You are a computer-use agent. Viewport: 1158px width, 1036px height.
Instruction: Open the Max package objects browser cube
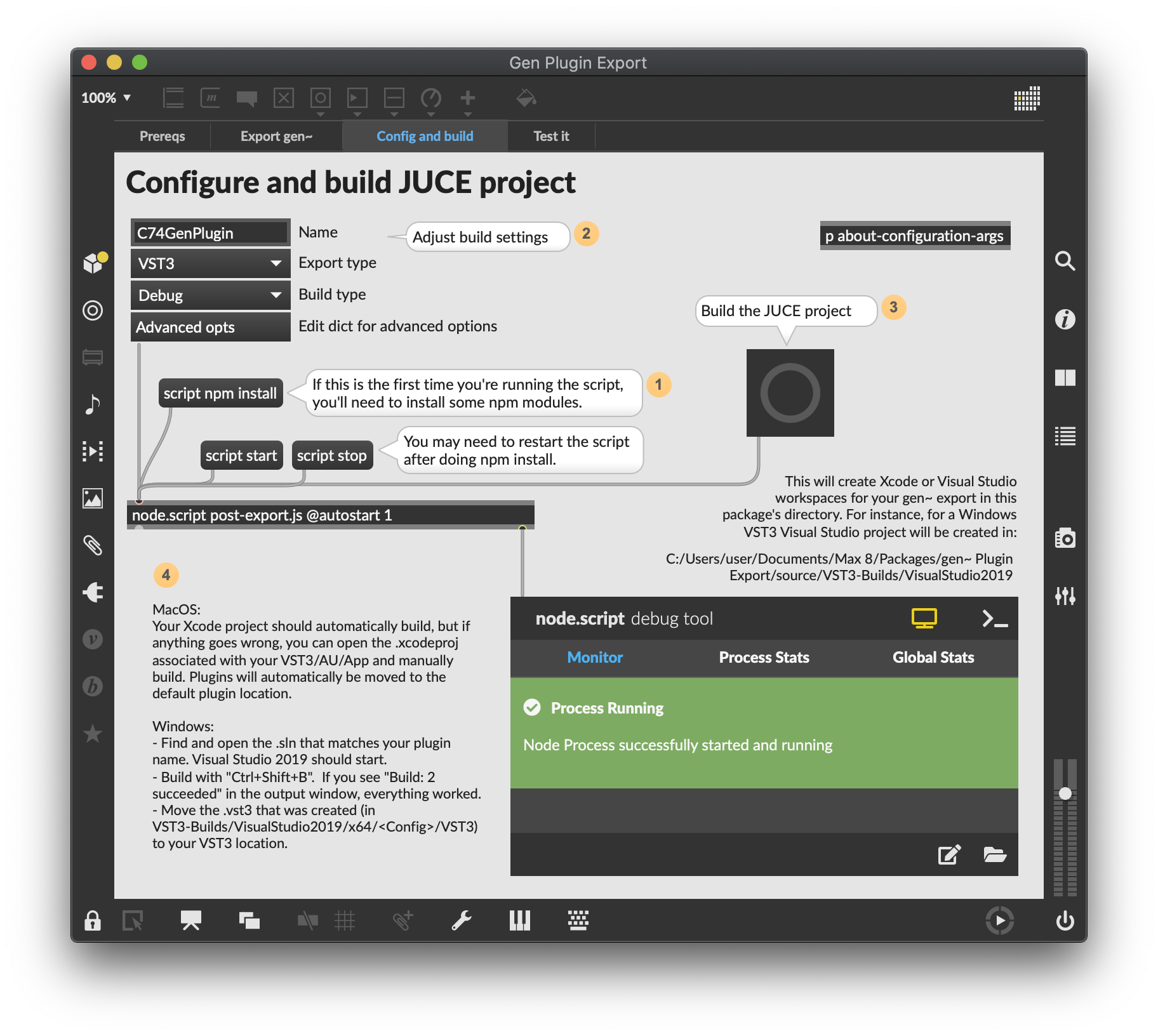pyautogui.click(x=93, y=262)
